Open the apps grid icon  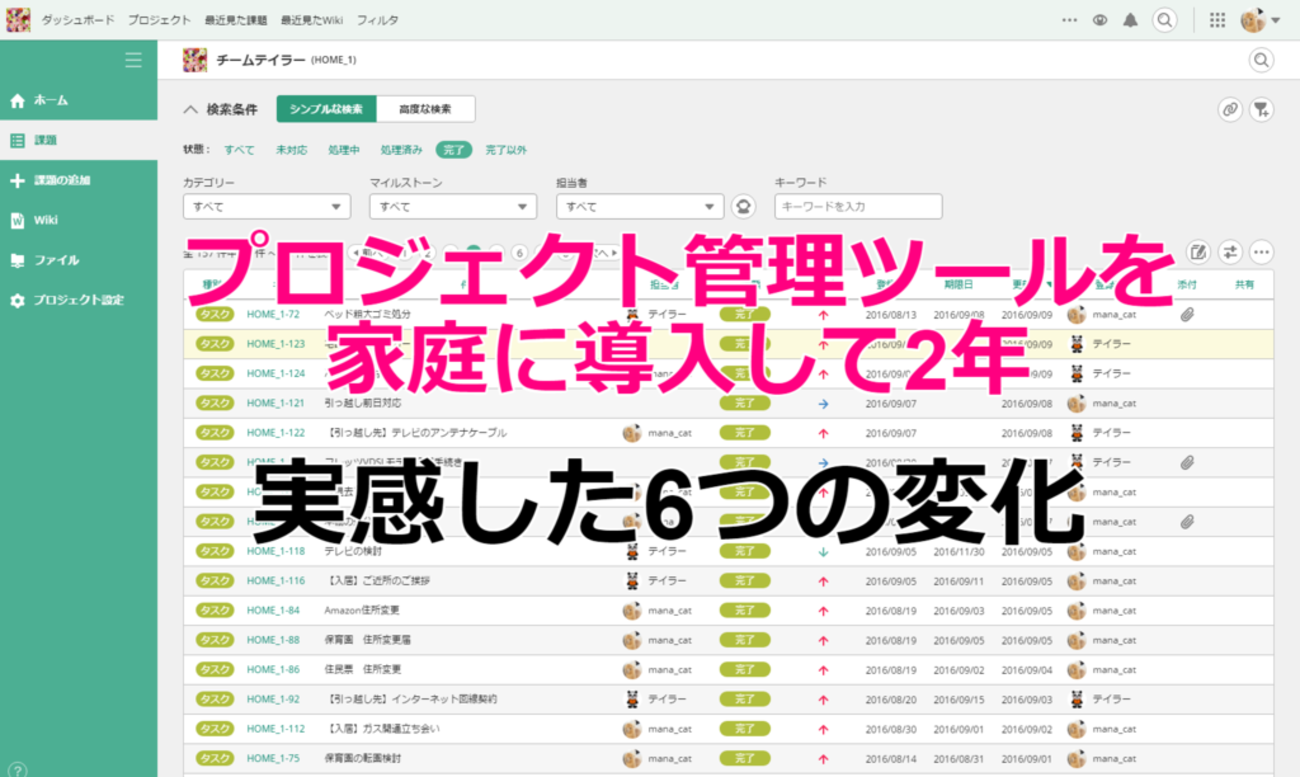click(1217, 20)
